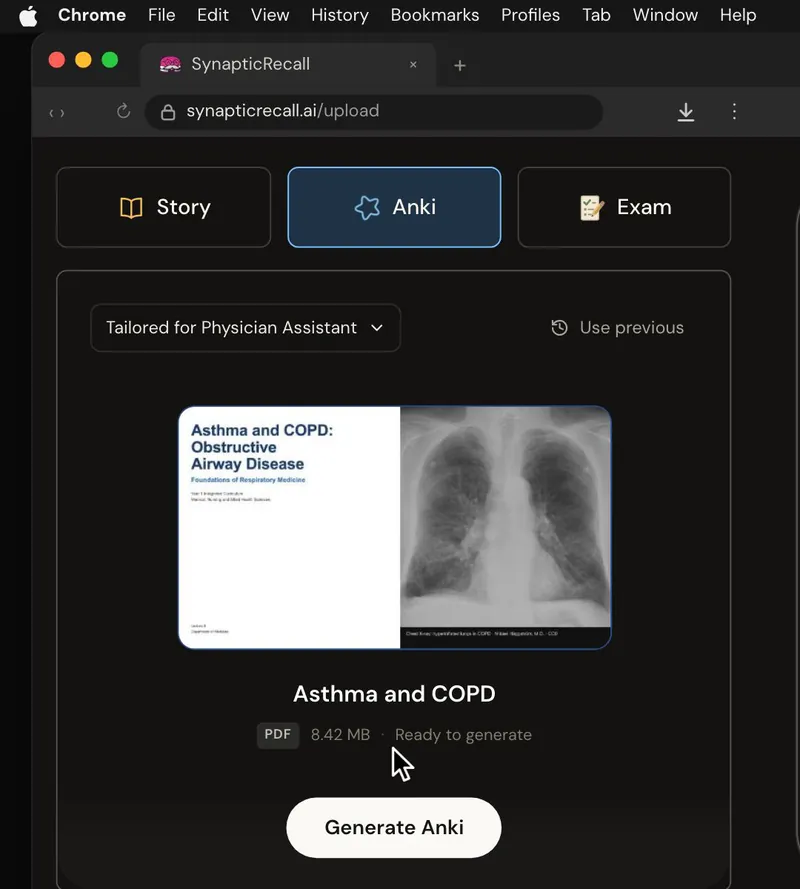
Task: Open the Edit menu
Action: [213, 15]
